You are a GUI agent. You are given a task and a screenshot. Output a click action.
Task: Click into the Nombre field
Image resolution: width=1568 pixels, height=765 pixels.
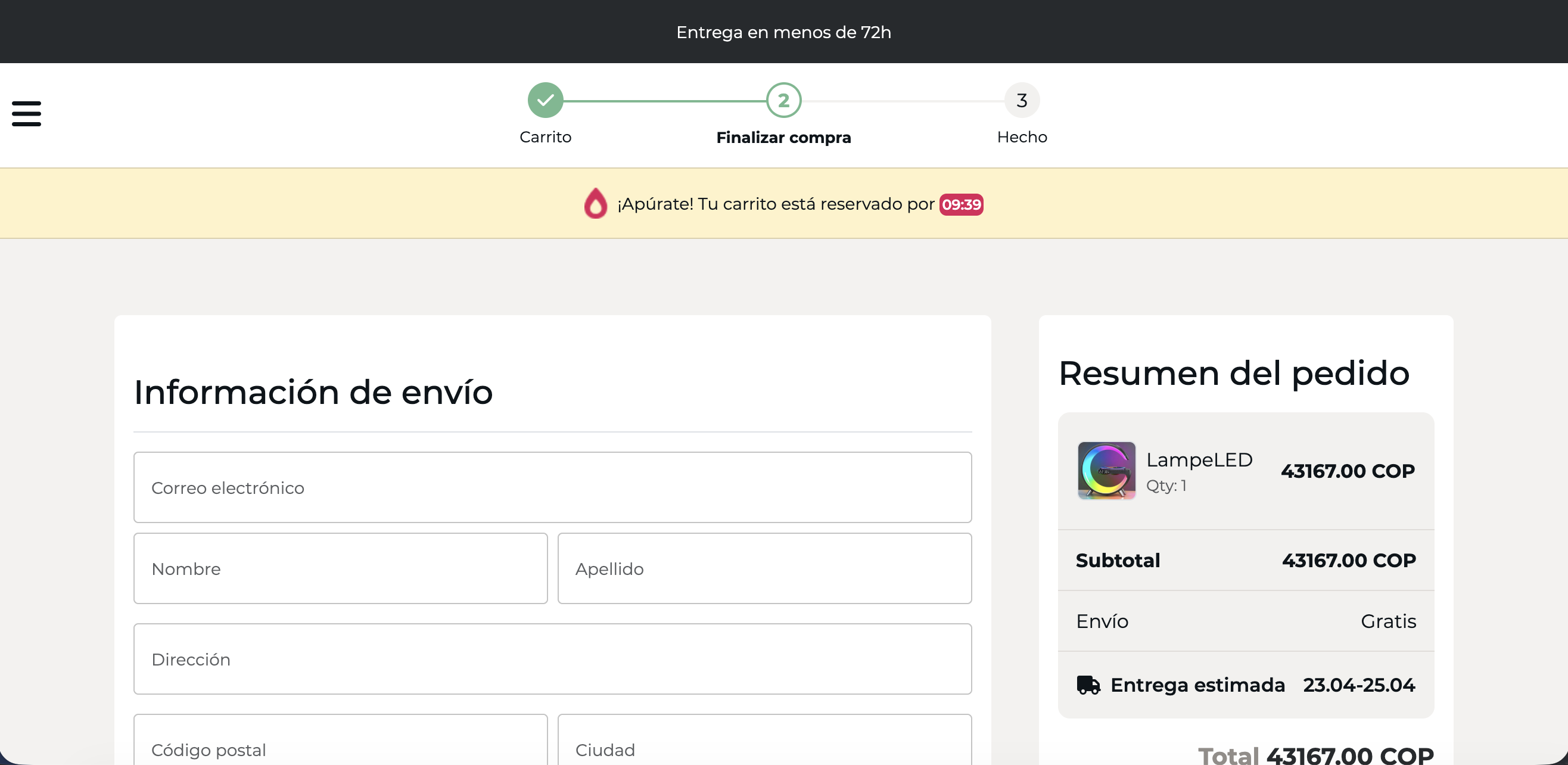(341, 568)
